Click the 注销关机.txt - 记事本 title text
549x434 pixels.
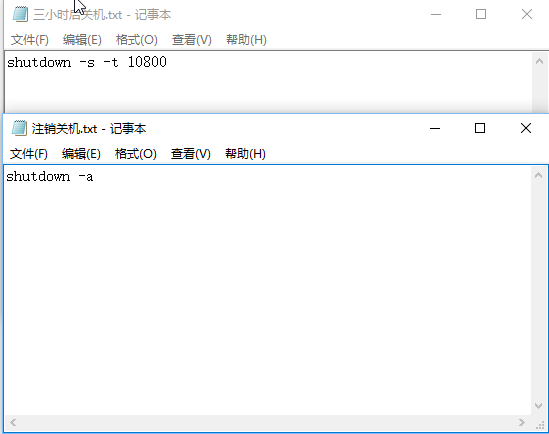pyautogui.click(x=89, y=129)
